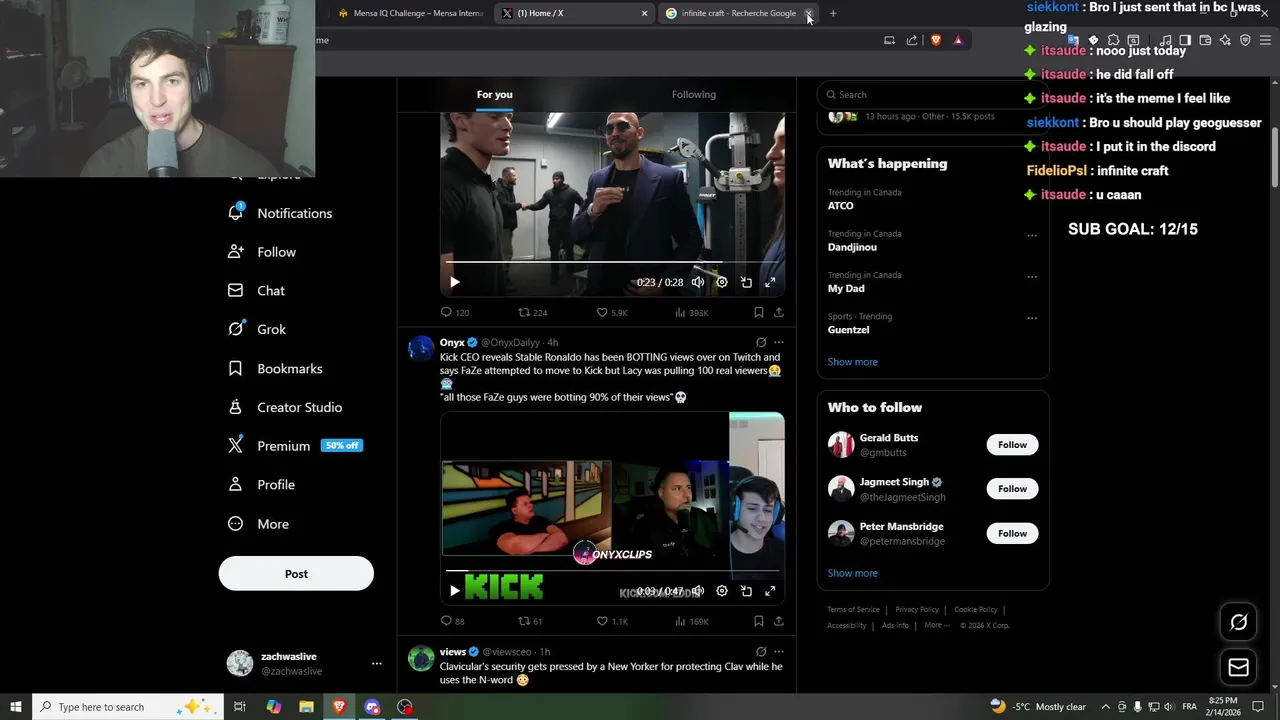The height and width of the screenshot is (720, 1280).
Task: Open a new browser tab
Action: coord(833,13)
